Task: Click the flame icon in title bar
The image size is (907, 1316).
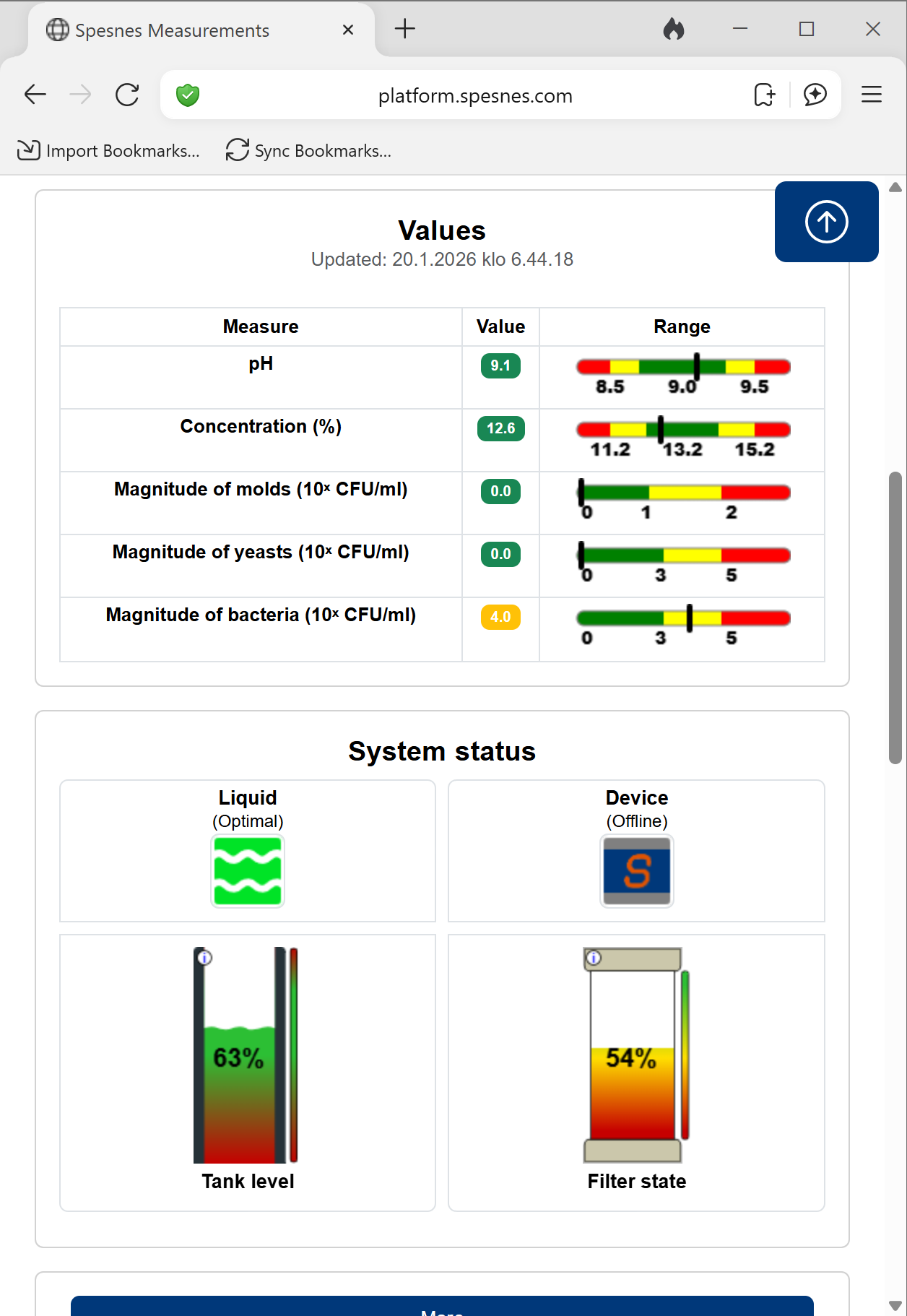Action: pos(673,30)
